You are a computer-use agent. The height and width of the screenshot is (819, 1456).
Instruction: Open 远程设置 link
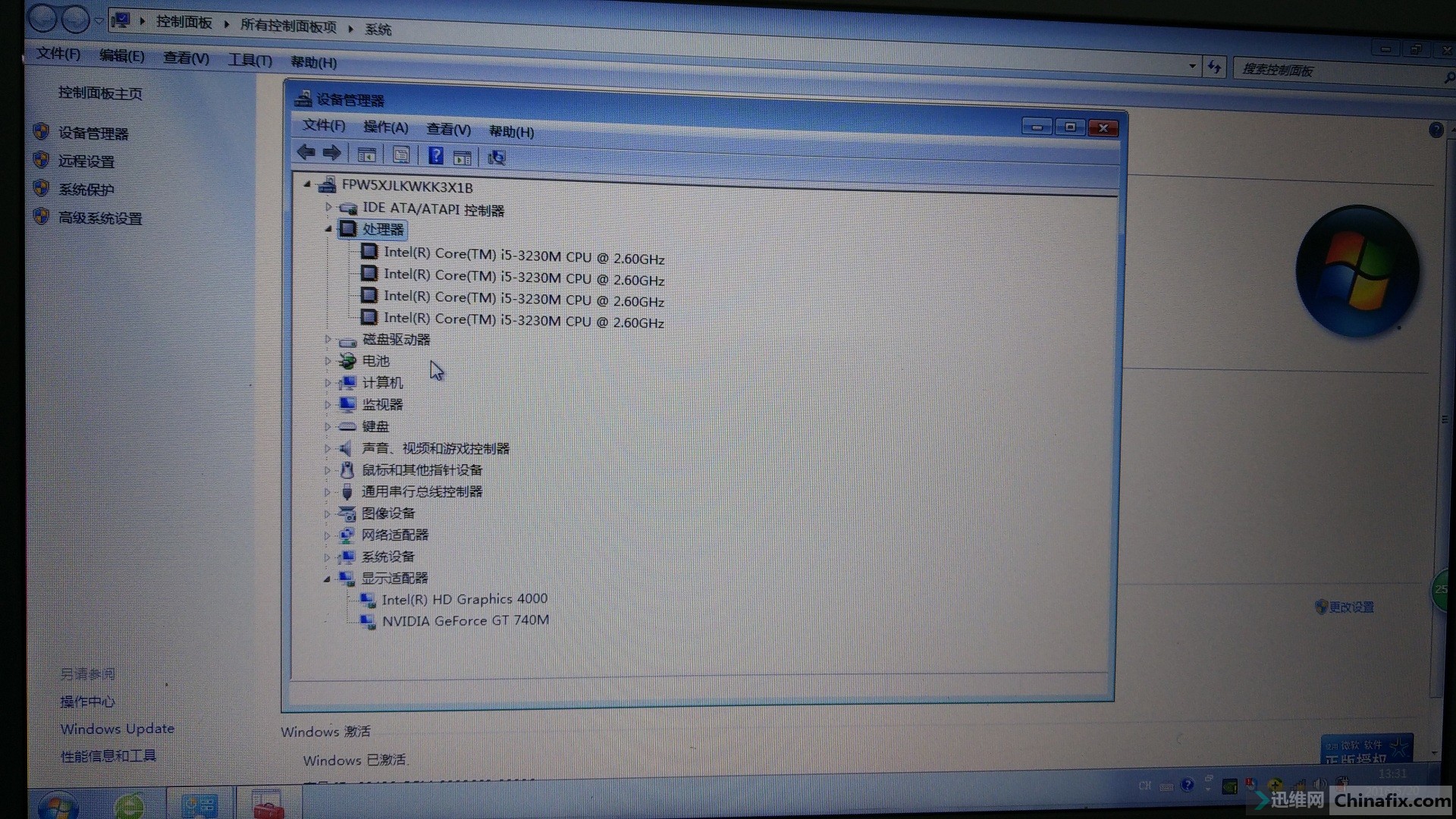coord(86,162)
